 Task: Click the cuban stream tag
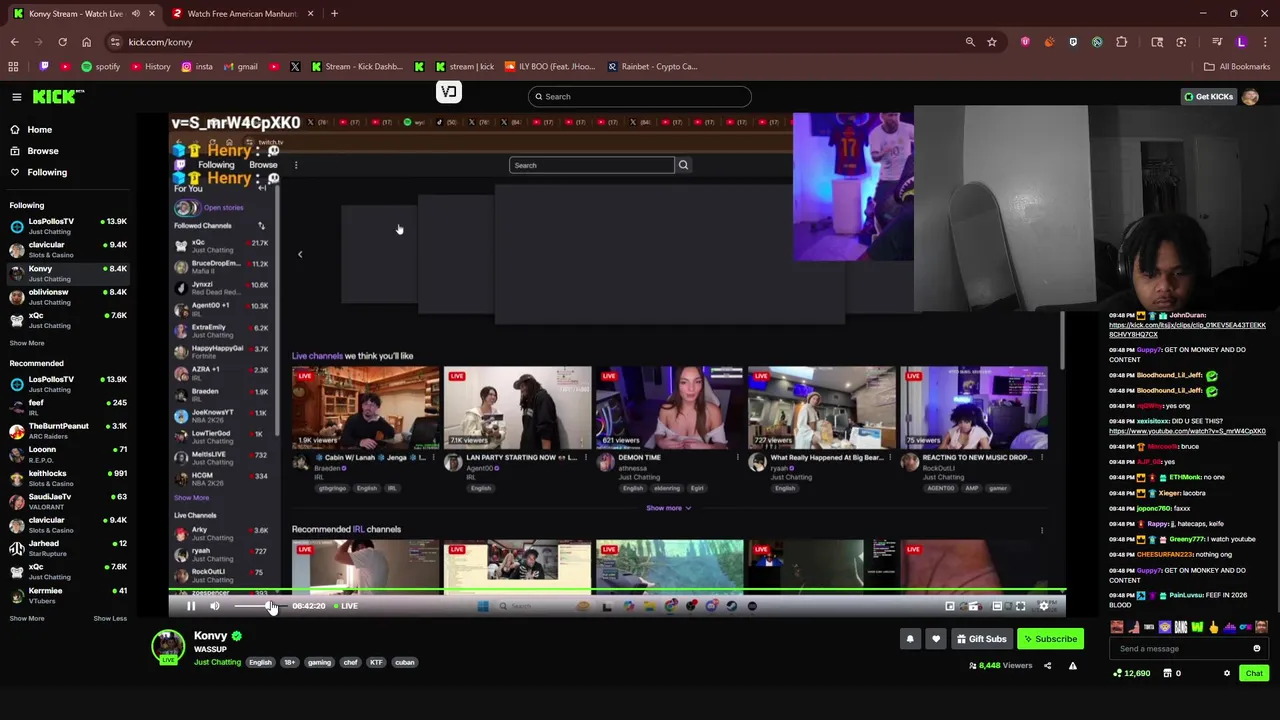coord(404,663)
